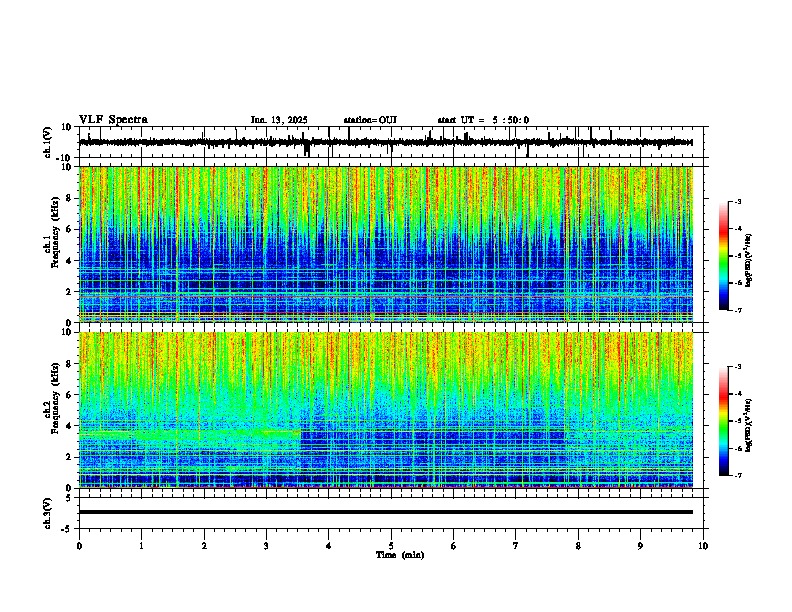Image resolution: width=792 pixels, height=612 pixels.
Task: Click the ch.1 color bar log(PSD) unit label
Action: coord(749,260)
